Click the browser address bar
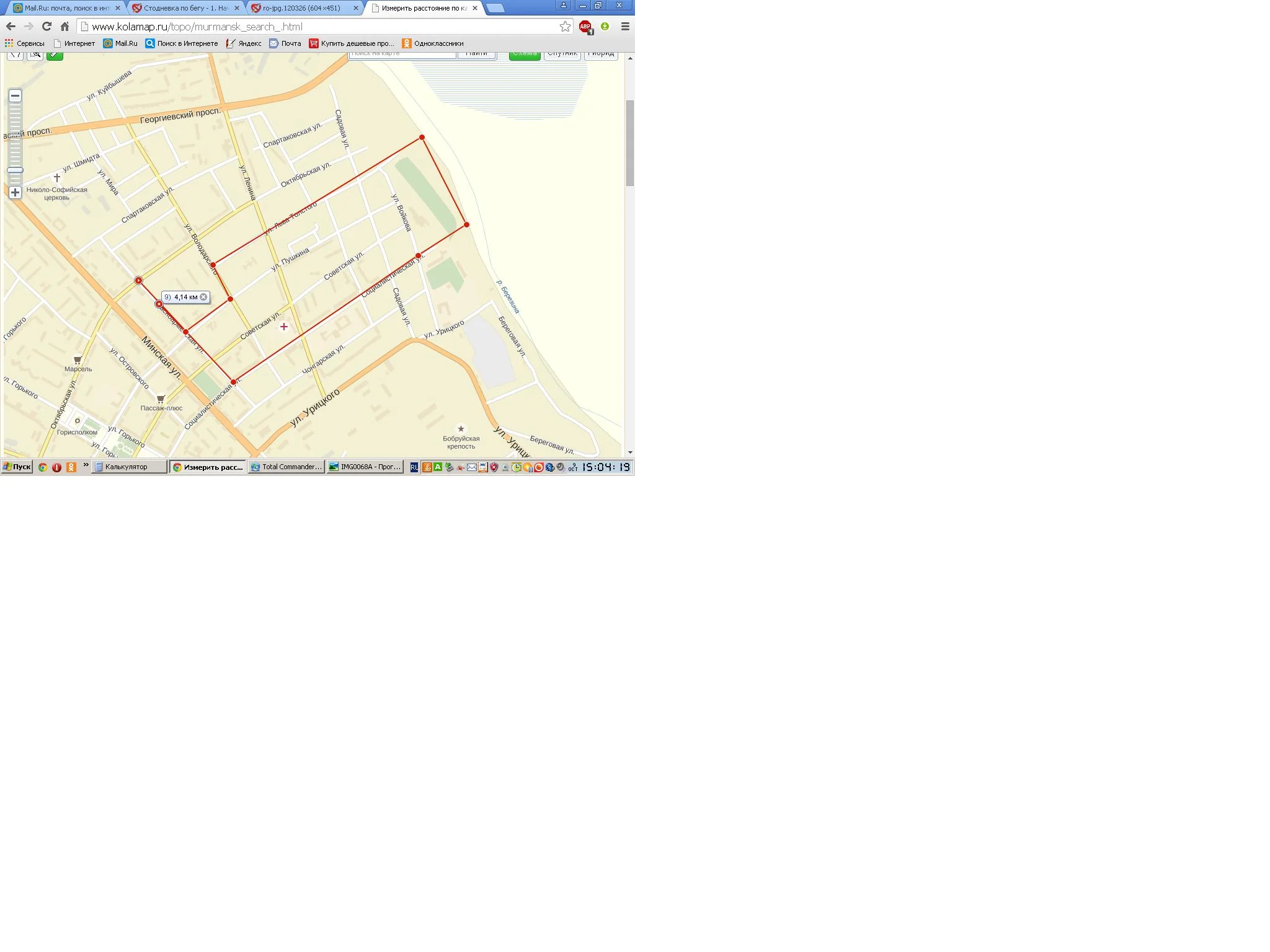 (x=322, y=27)
